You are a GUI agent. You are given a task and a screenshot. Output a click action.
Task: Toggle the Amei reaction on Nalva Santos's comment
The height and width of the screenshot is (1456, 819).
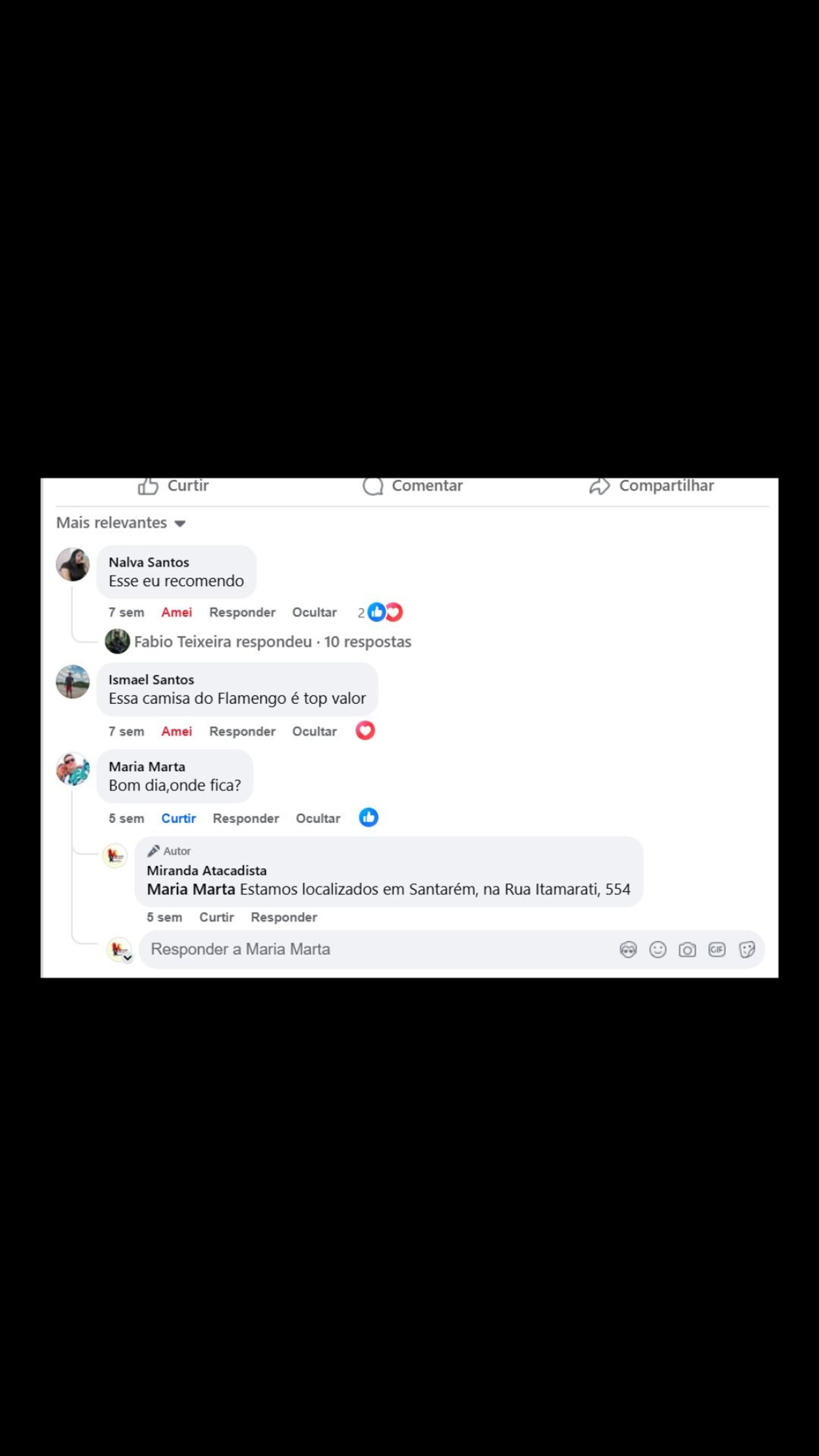176,612
